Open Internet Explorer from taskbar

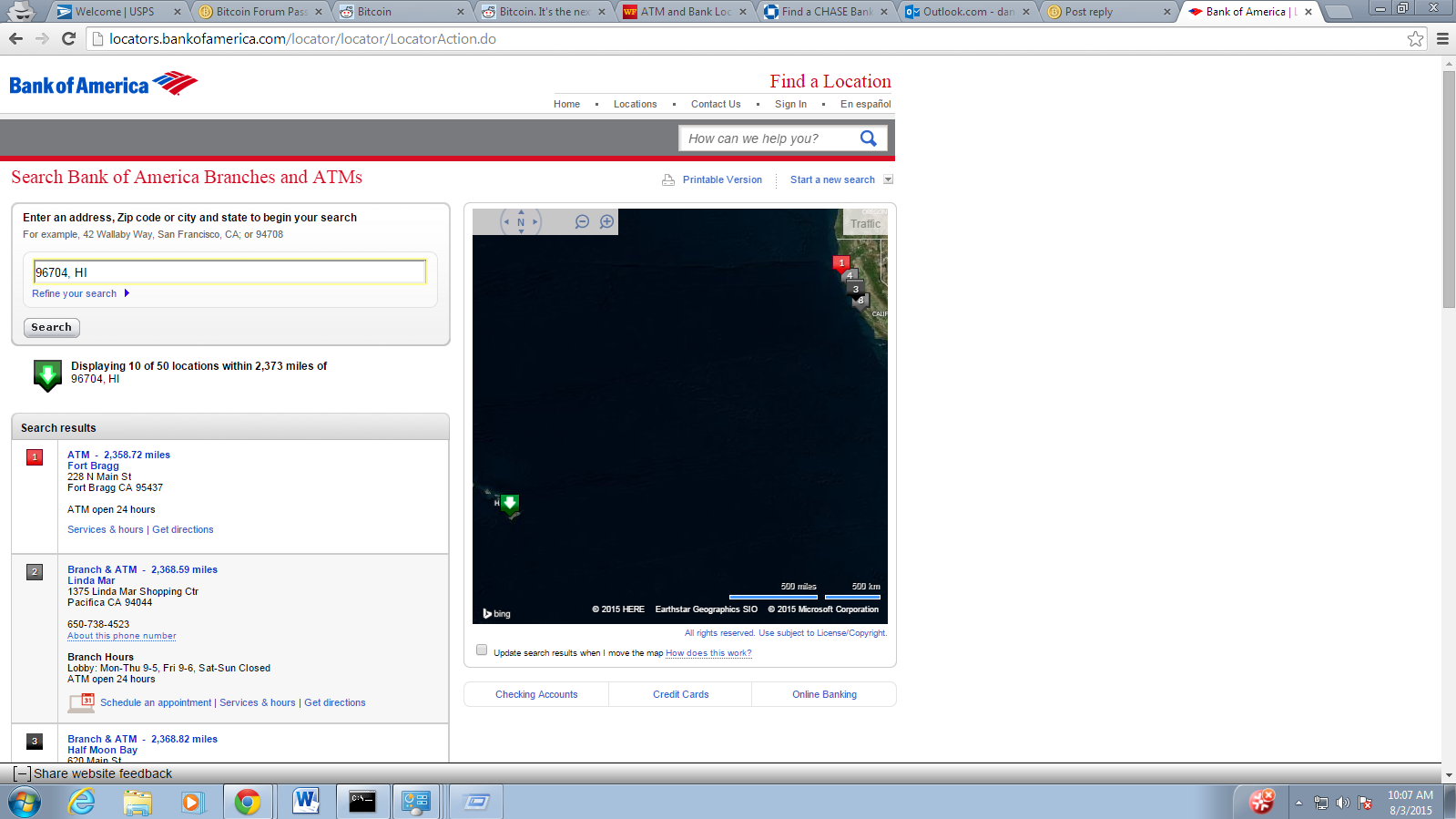tap(82, 802)
